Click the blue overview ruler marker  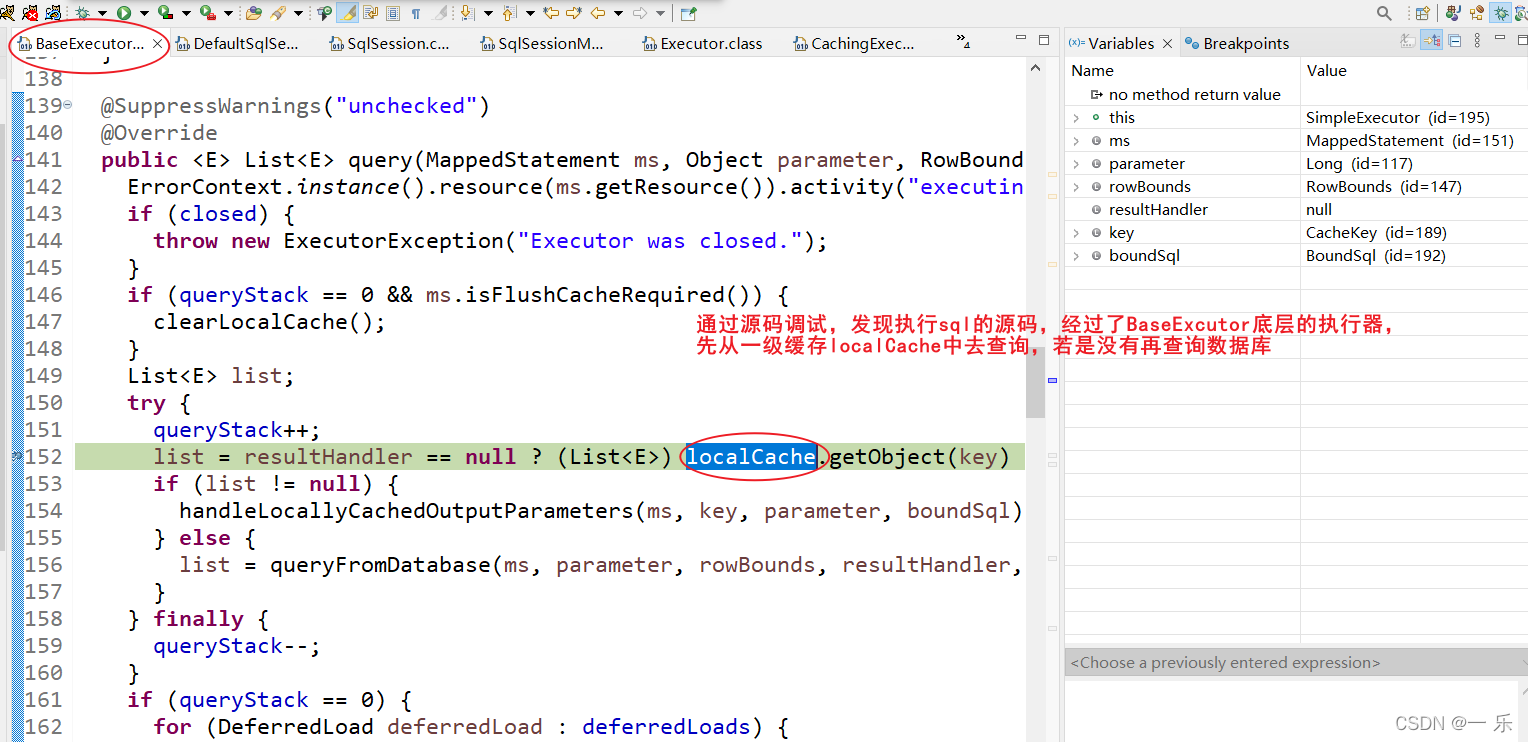pos(1052,380)
